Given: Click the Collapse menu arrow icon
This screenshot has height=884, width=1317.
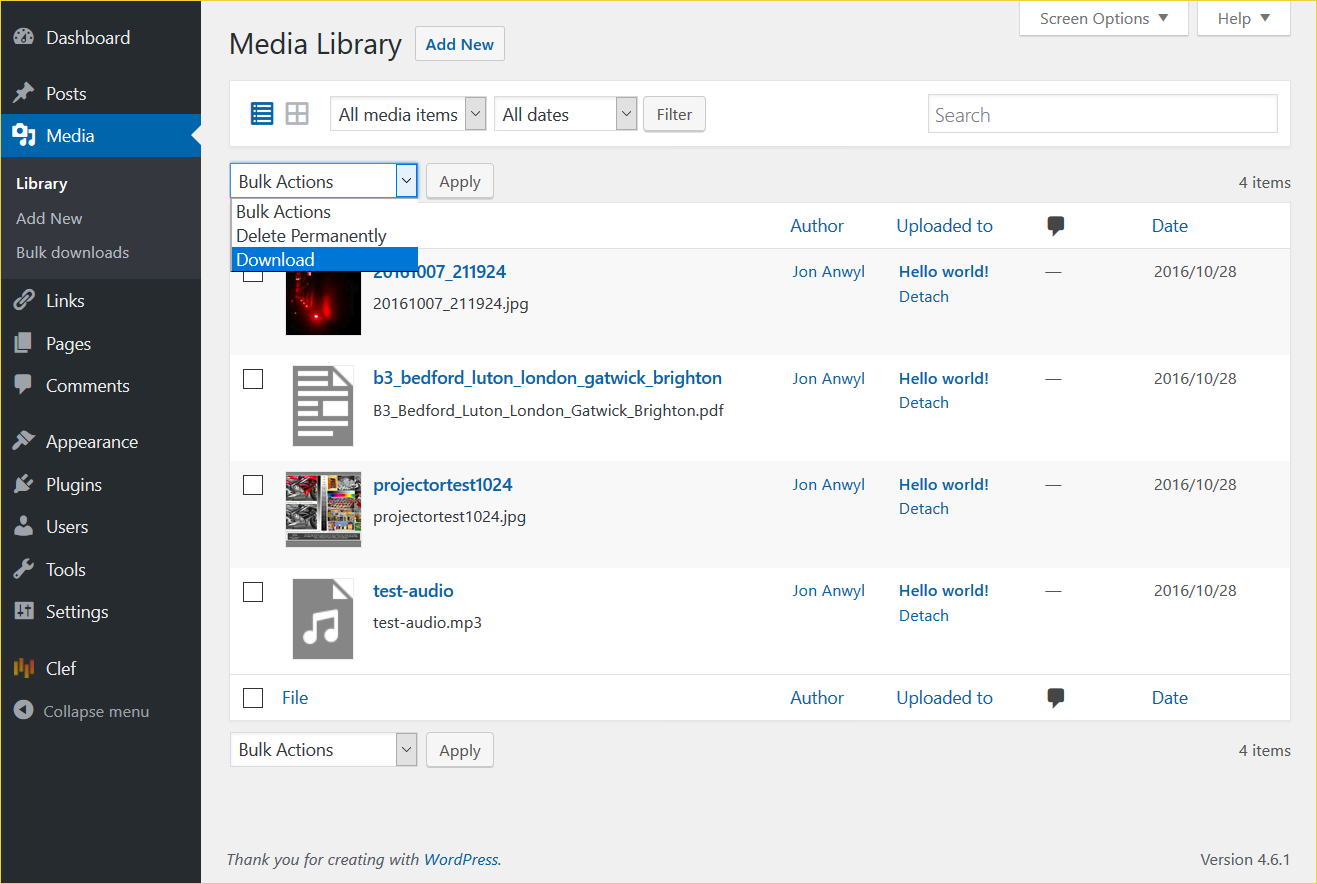Looking at the screenshot, I should (x=24, y=711).
